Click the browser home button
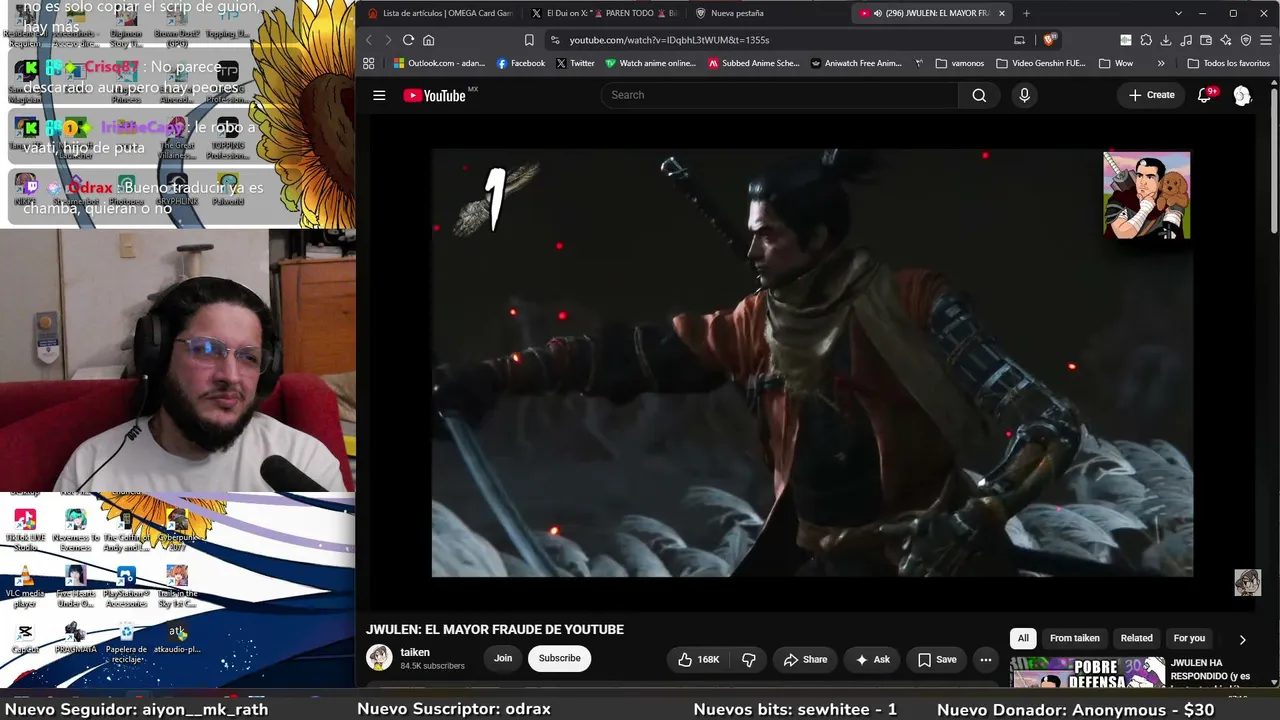Viewport: 1280px width, 720px height. pyautogui.click(x=428, y=40)
